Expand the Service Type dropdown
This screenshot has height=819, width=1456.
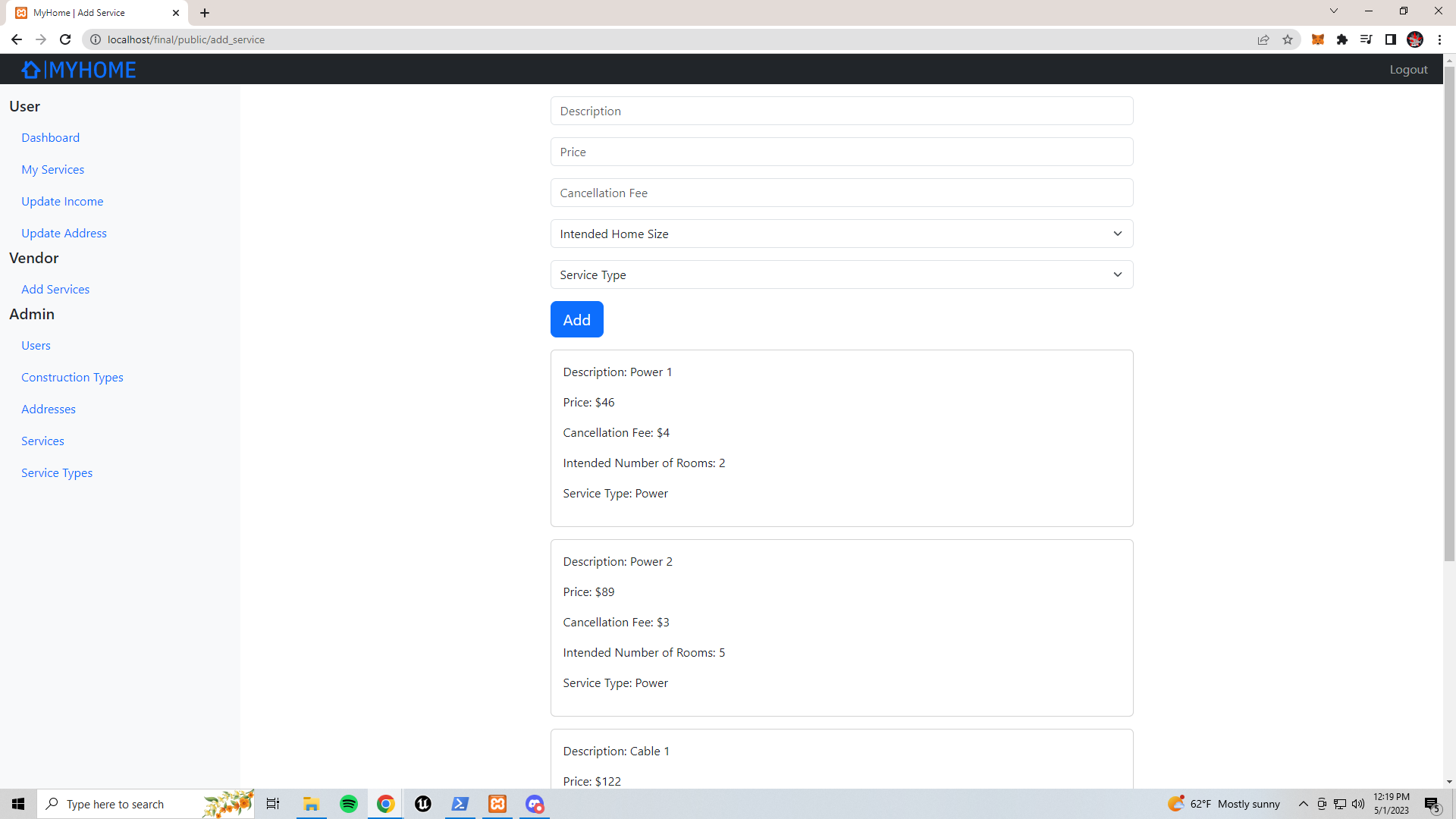[x=842, y=275]
